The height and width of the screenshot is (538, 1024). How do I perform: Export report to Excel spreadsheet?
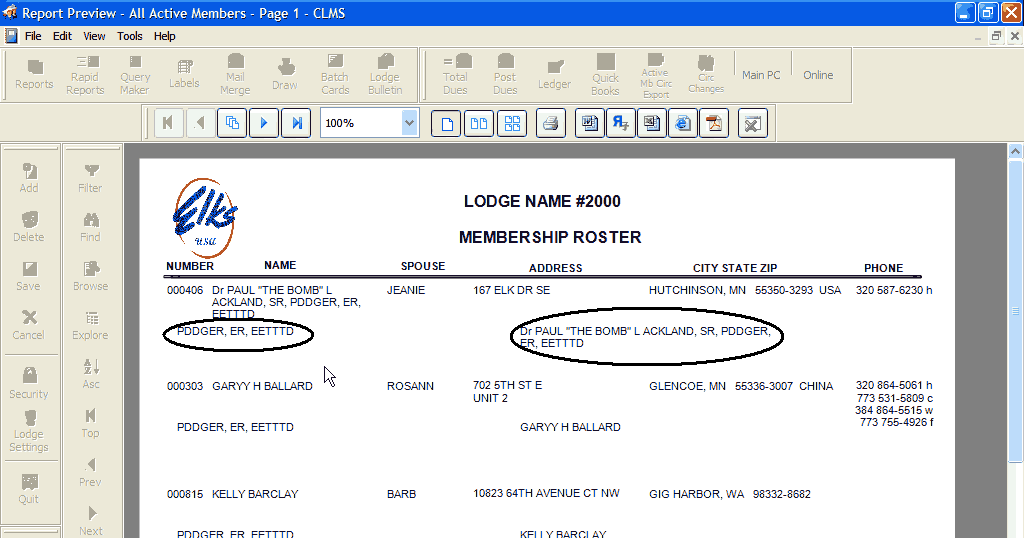pyautogui.click(x=652, y=123)
